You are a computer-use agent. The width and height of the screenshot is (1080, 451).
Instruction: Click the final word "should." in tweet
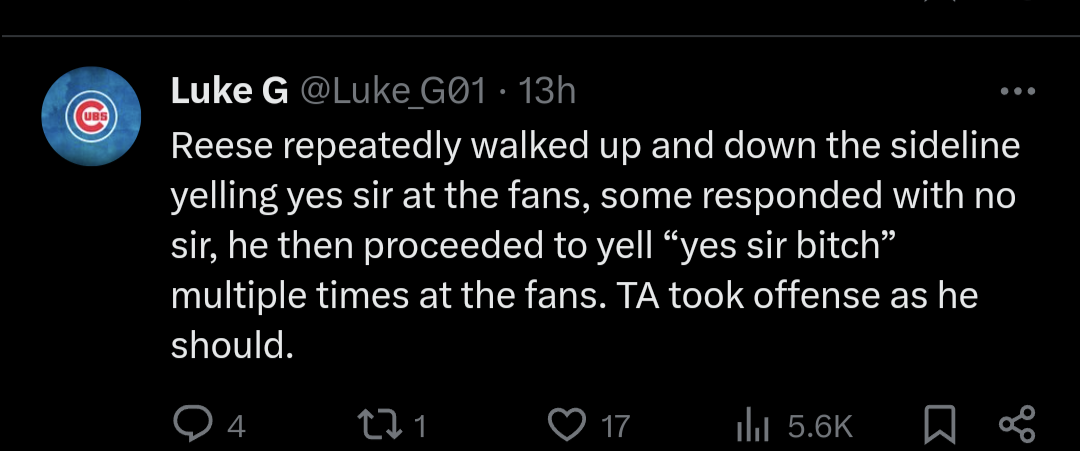coord(231,346)
